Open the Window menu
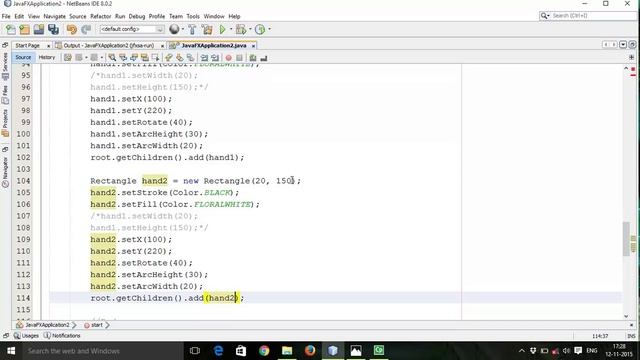The image size is (640, 360). (x=214, y=16)
